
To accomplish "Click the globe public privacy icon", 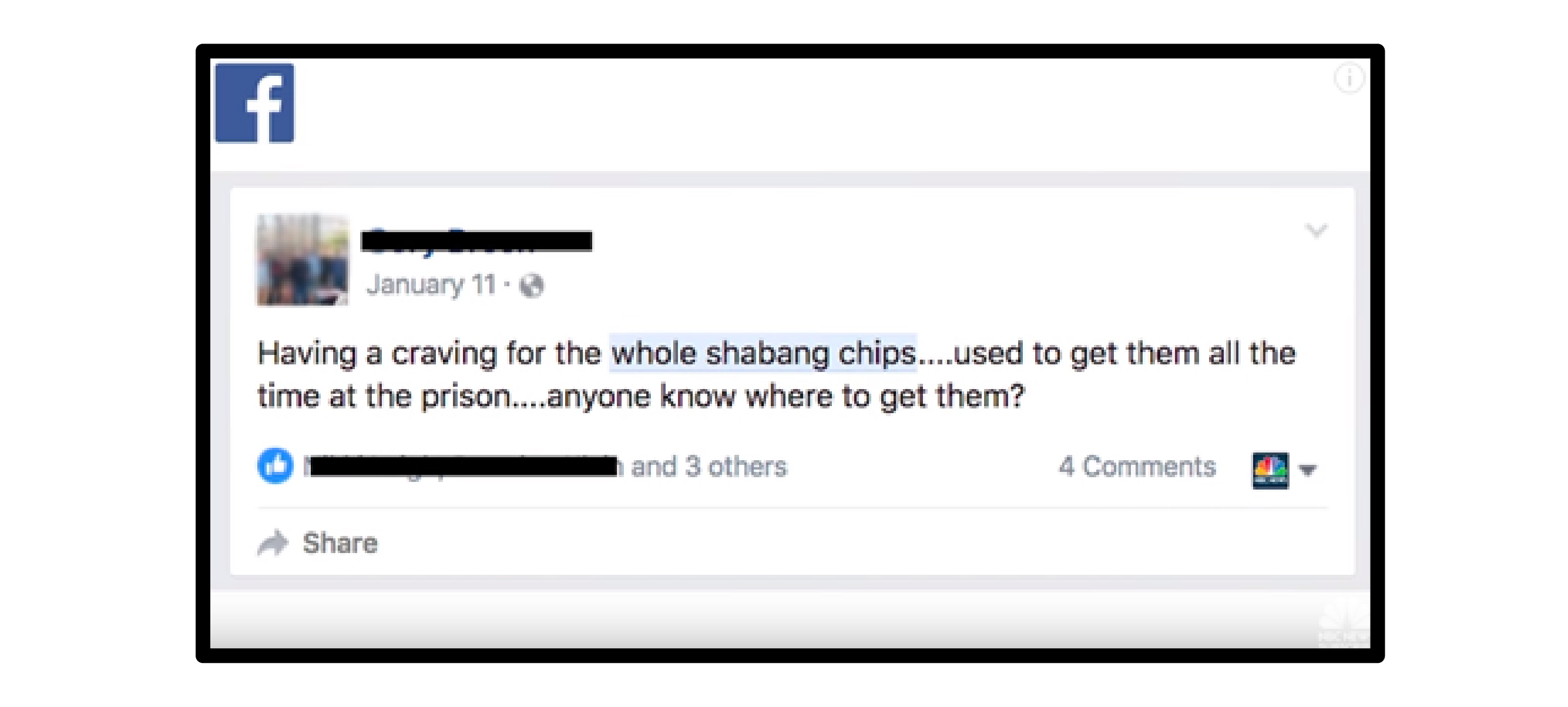I will pos(532,286).
